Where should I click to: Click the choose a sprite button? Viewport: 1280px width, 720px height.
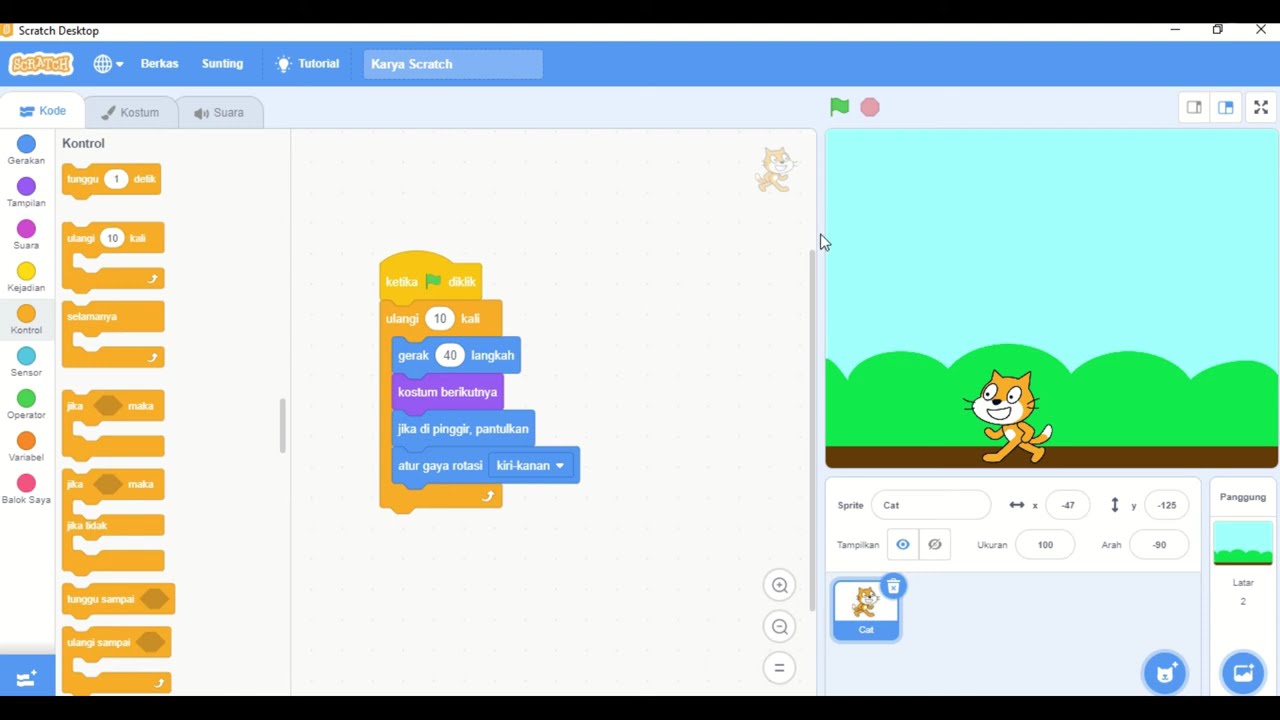pyautogui.click(x=1165, y=673)
